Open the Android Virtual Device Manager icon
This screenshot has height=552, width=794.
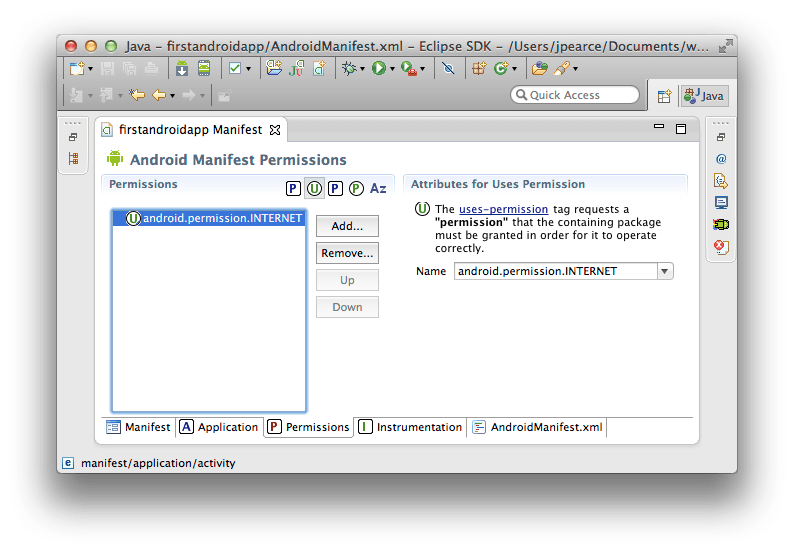click(x=204, y=68)
